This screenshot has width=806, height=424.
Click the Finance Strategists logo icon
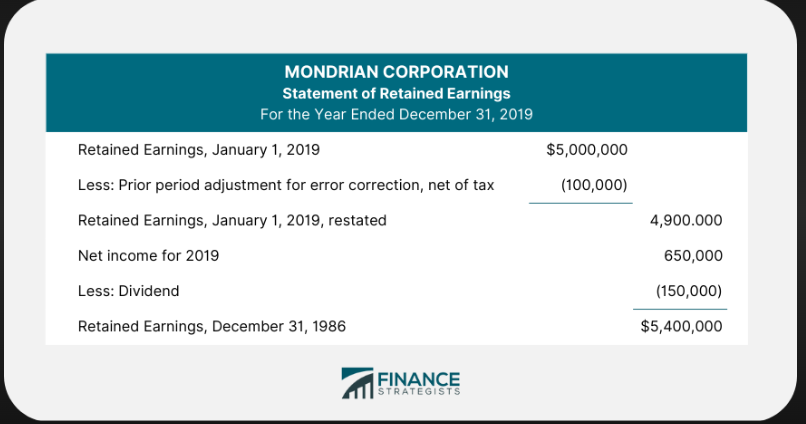point(356,383)
